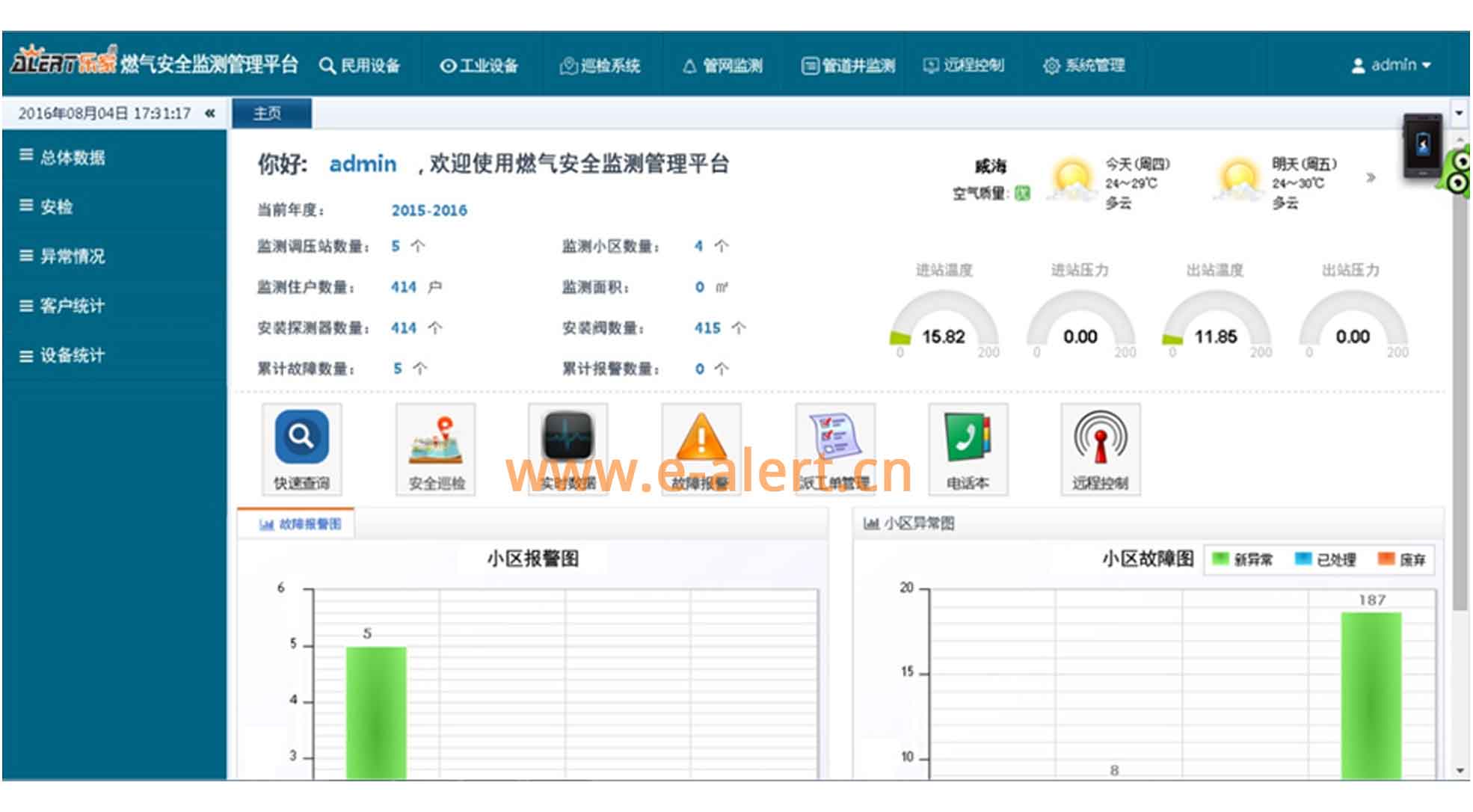Image resolution: width=1473 pixels, height=812 pixels.
Task: Click the green bar in 小区报警图
Action: 376,713
